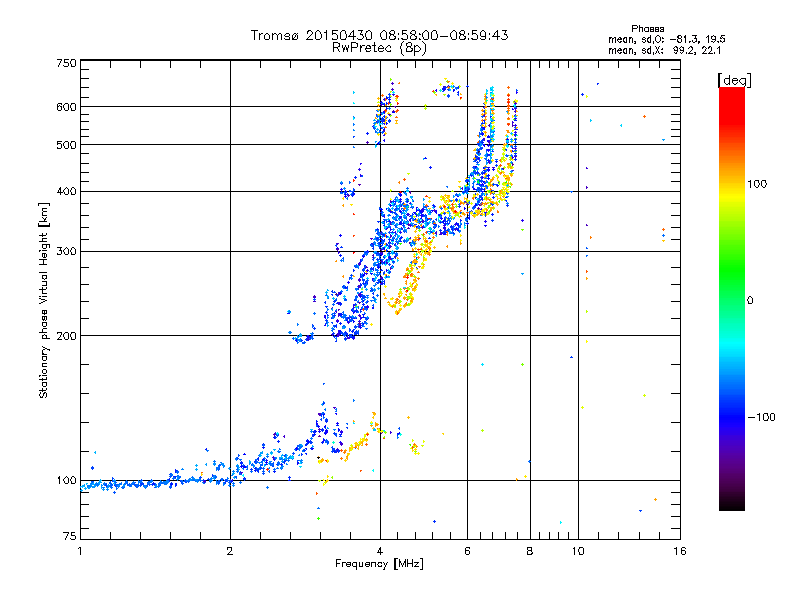Screen dimensions: 800x600
Task: Click the colorbar's 0 degree label
Action: click(x=750, y=301)
